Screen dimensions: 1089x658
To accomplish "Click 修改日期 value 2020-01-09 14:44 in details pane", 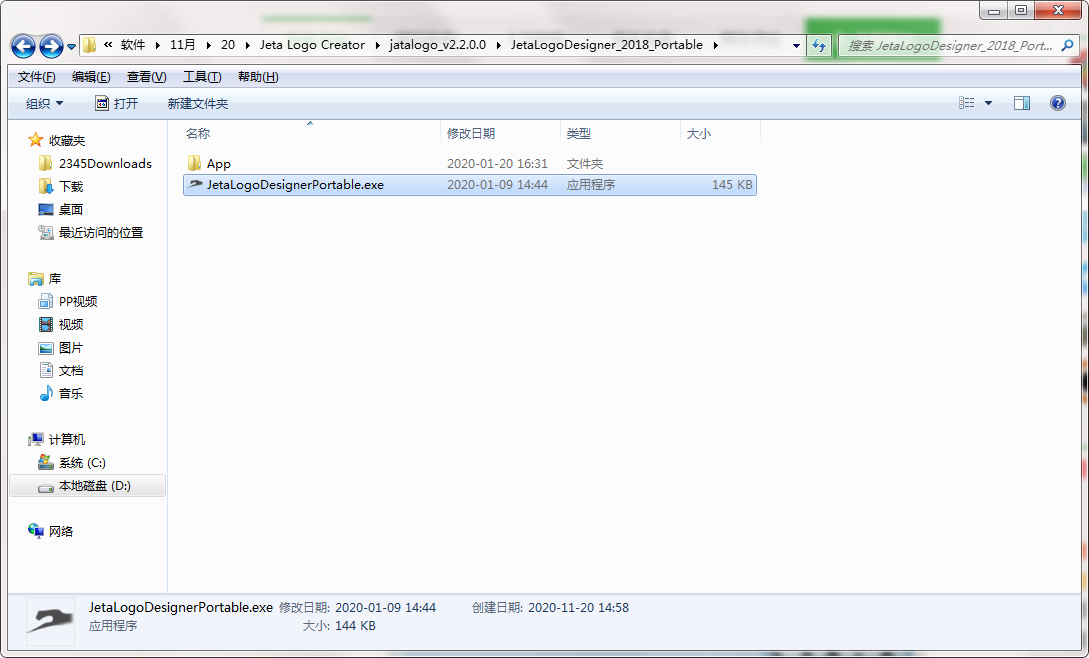I will 385,608.
